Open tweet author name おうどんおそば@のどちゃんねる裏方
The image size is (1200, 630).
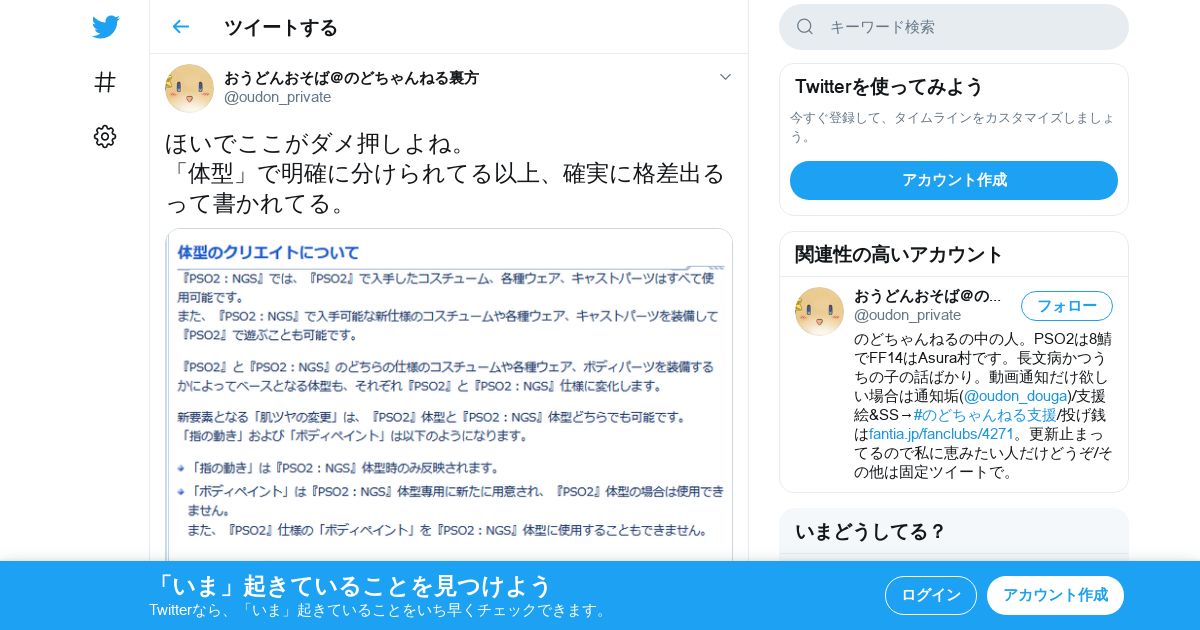pos(351,77)
